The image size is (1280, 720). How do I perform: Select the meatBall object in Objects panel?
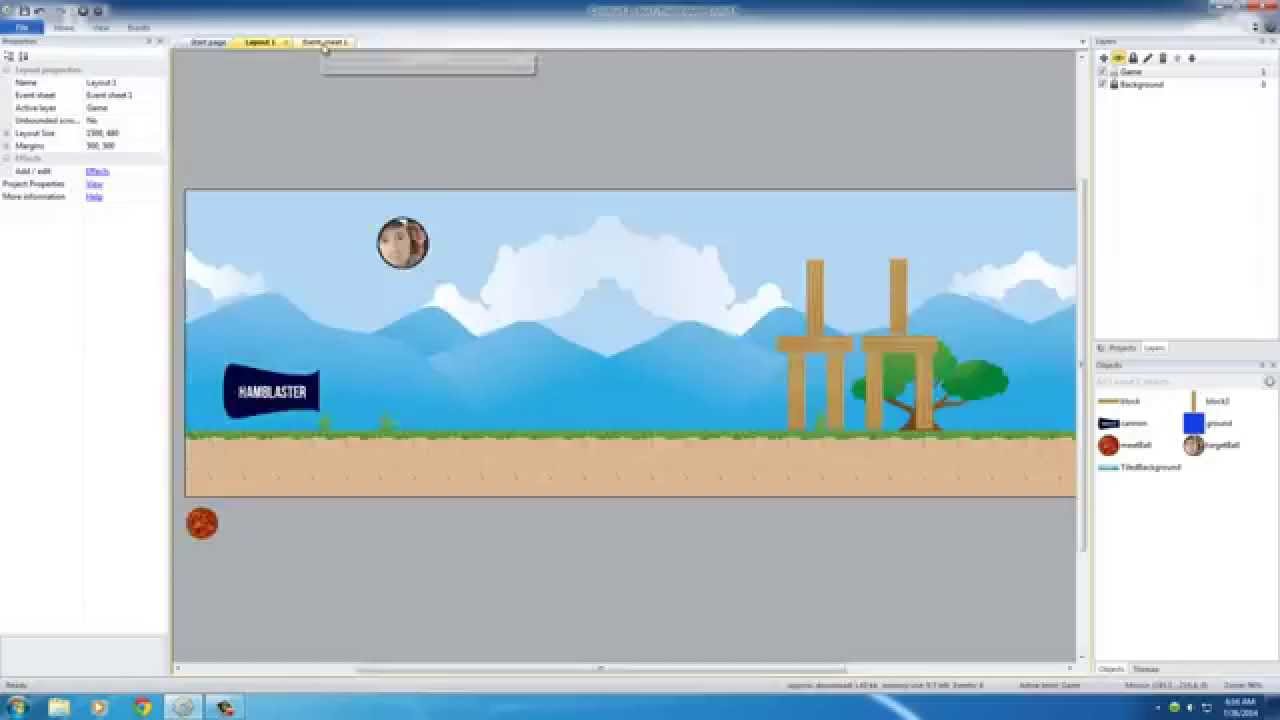pyautogui.click(x=1125, y=445)
